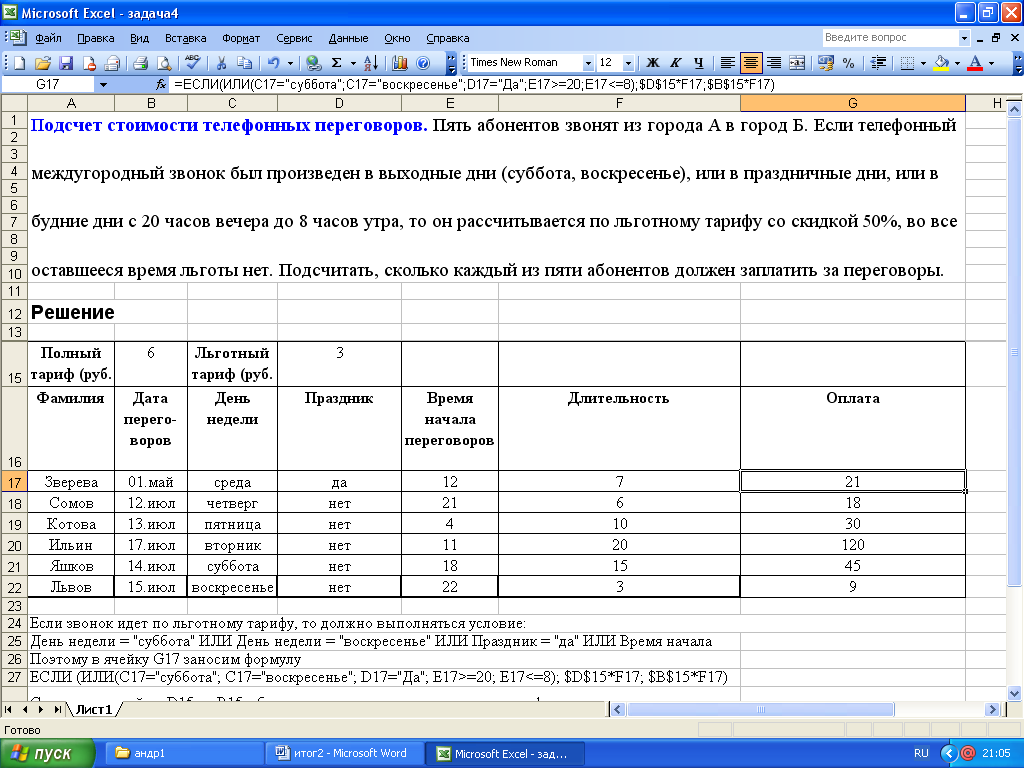This screenshot has width=1024, height=768.
Task: Expand the AutoSum functions dropdown arrow
Action: point(353,63)
